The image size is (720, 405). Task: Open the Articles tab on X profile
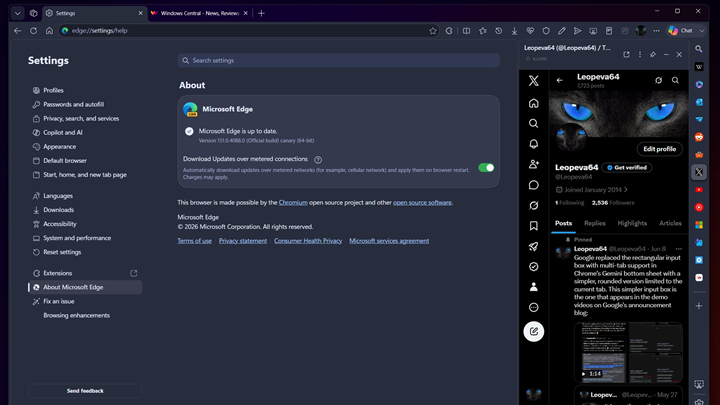(670, 223)
